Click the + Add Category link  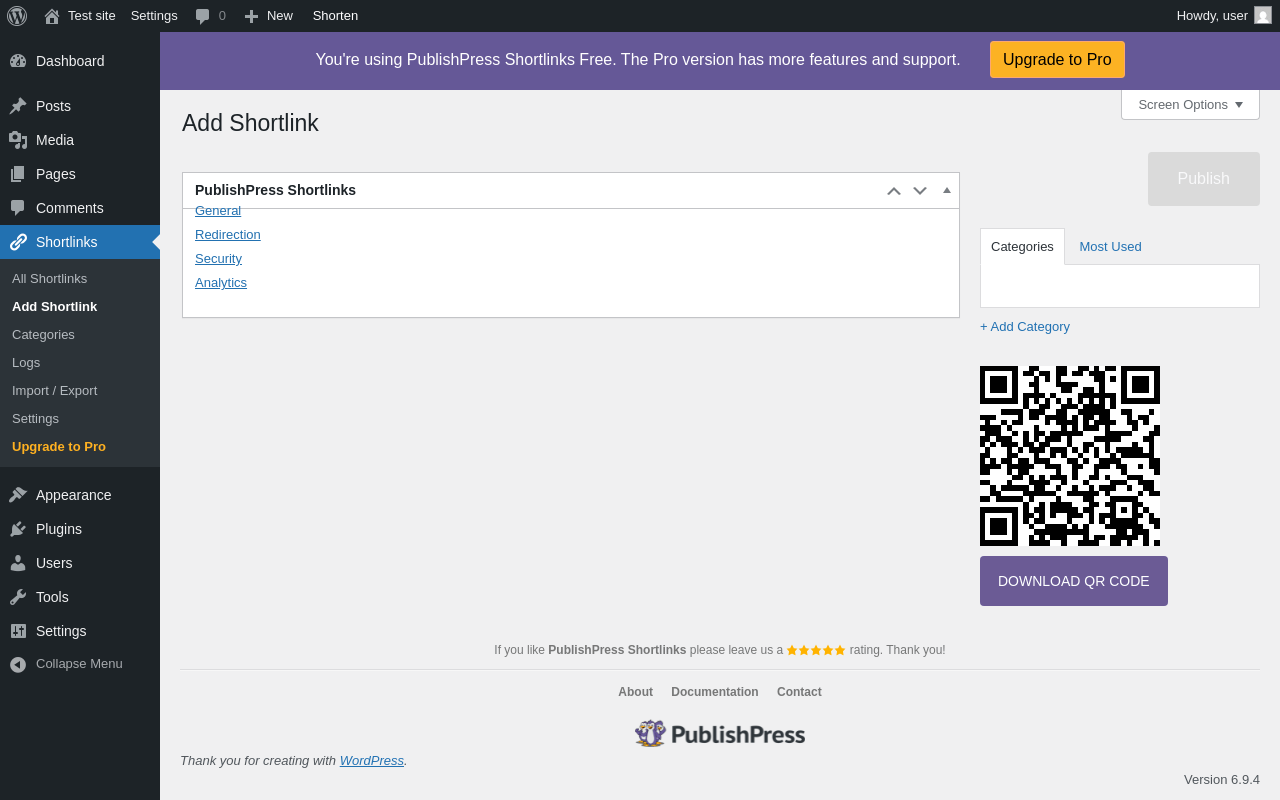click(1025, 326)
